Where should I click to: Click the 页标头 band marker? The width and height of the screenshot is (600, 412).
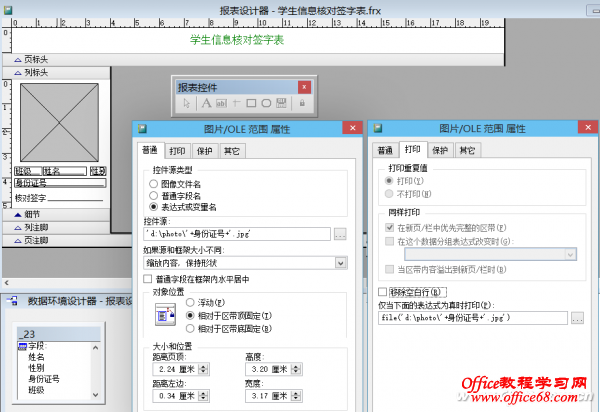click(18, 60)
